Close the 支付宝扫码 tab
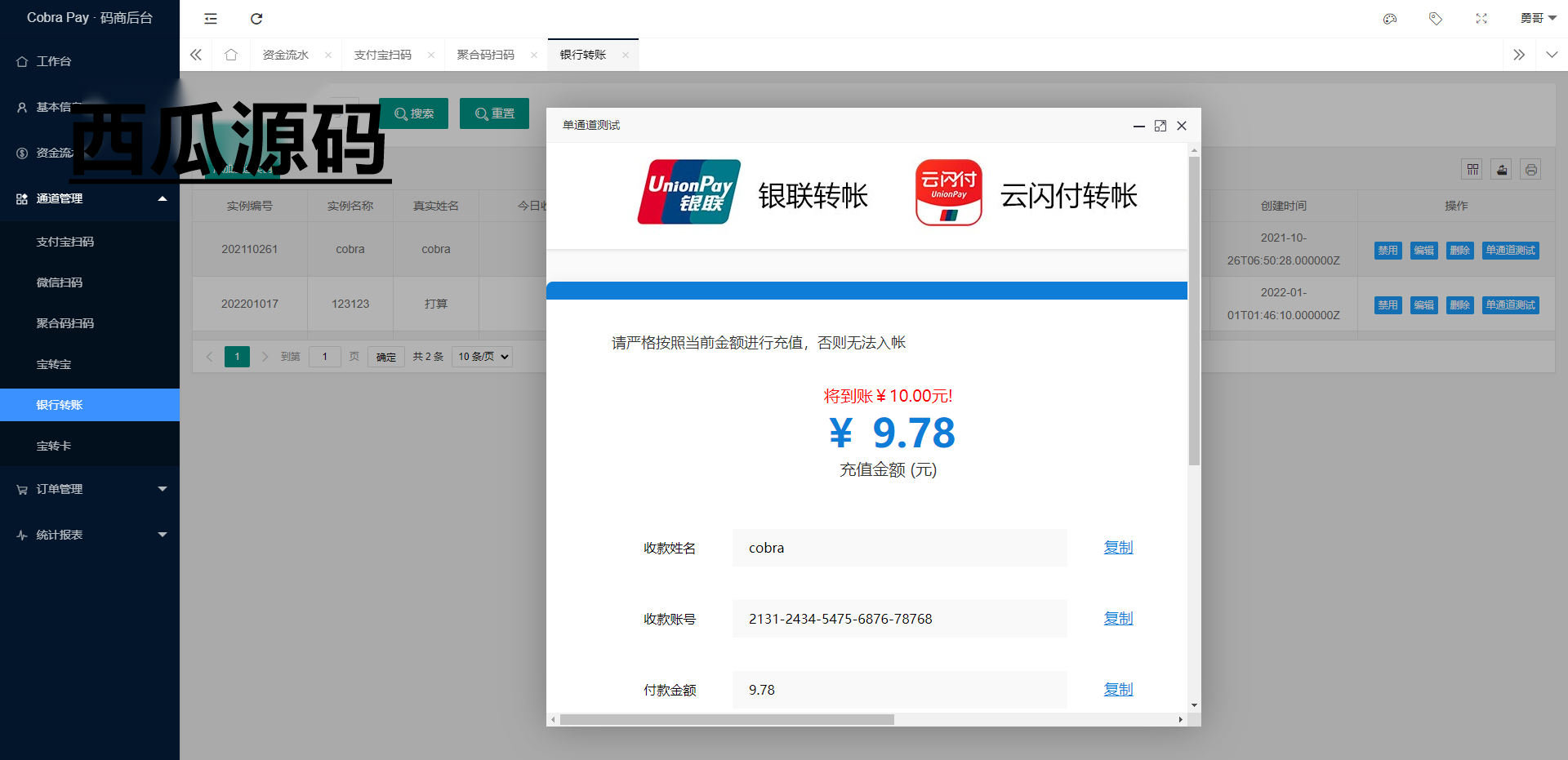The height and width of the screenshot is (760, 1568). pyautogui.click(x=431, y=55)
